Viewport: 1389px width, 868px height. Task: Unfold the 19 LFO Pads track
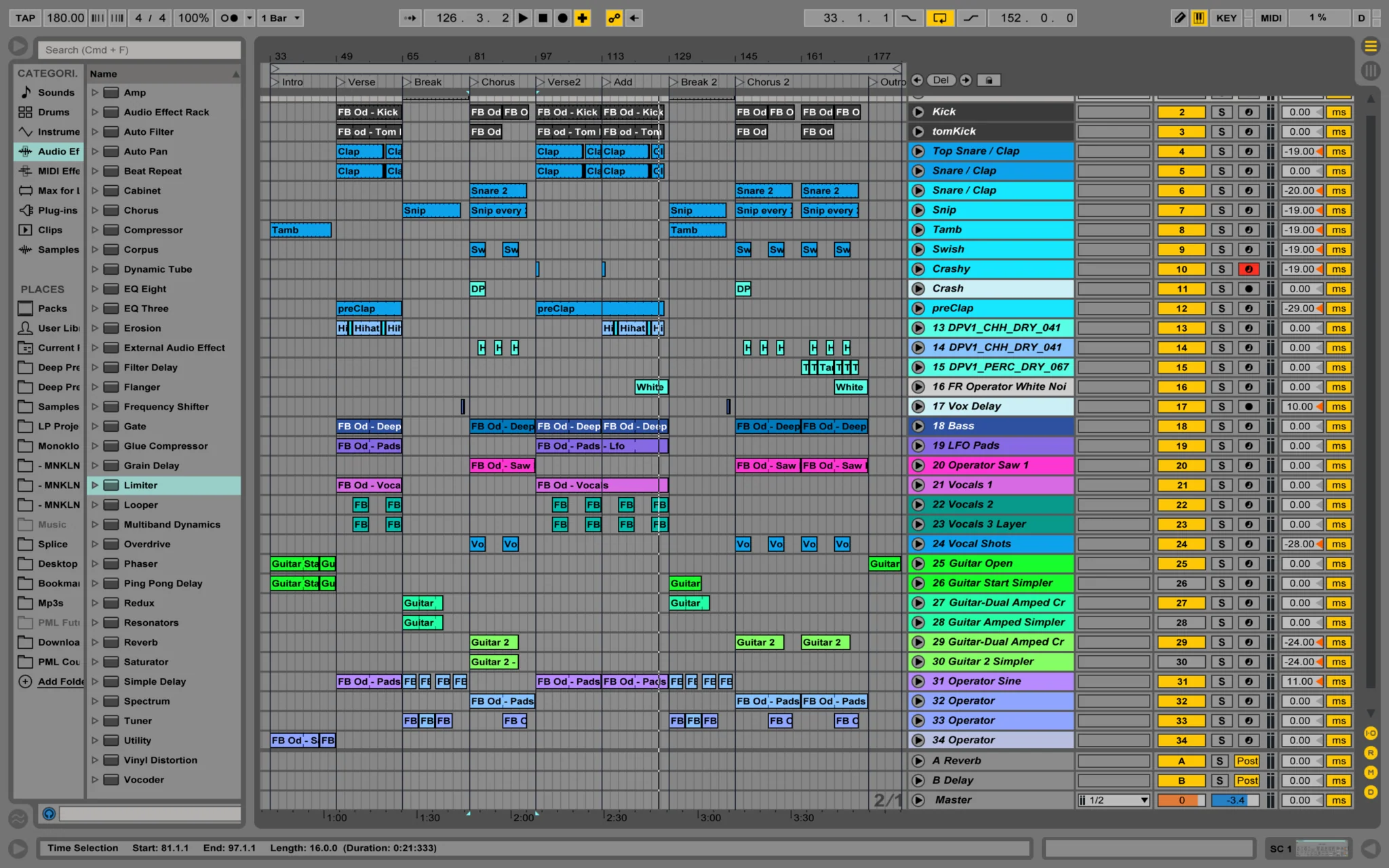[918, 446]
